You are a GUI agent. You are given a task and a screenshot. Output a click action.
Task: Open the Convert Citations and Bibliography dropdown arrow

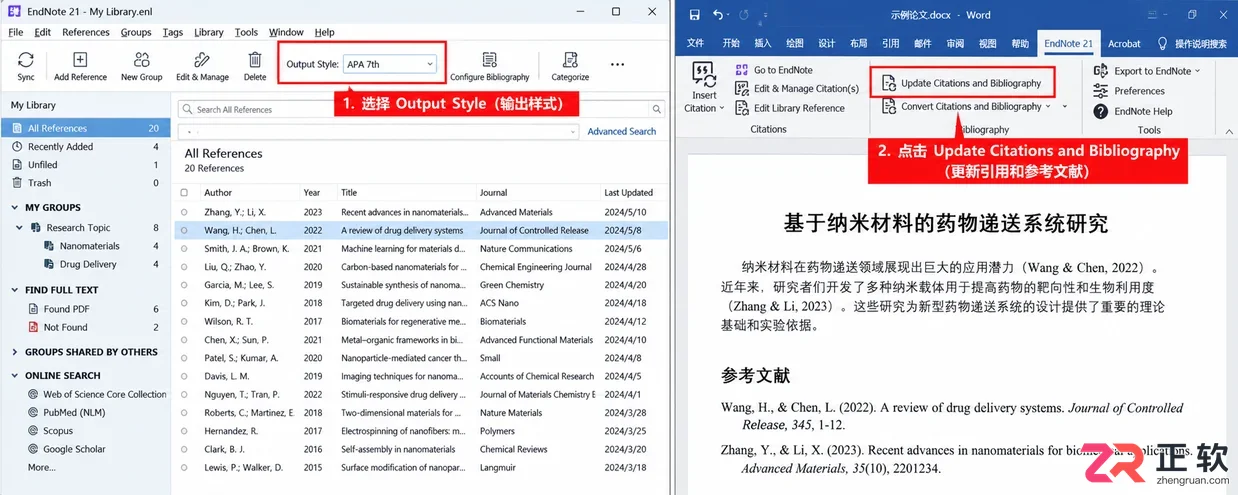pos(1048,106)
